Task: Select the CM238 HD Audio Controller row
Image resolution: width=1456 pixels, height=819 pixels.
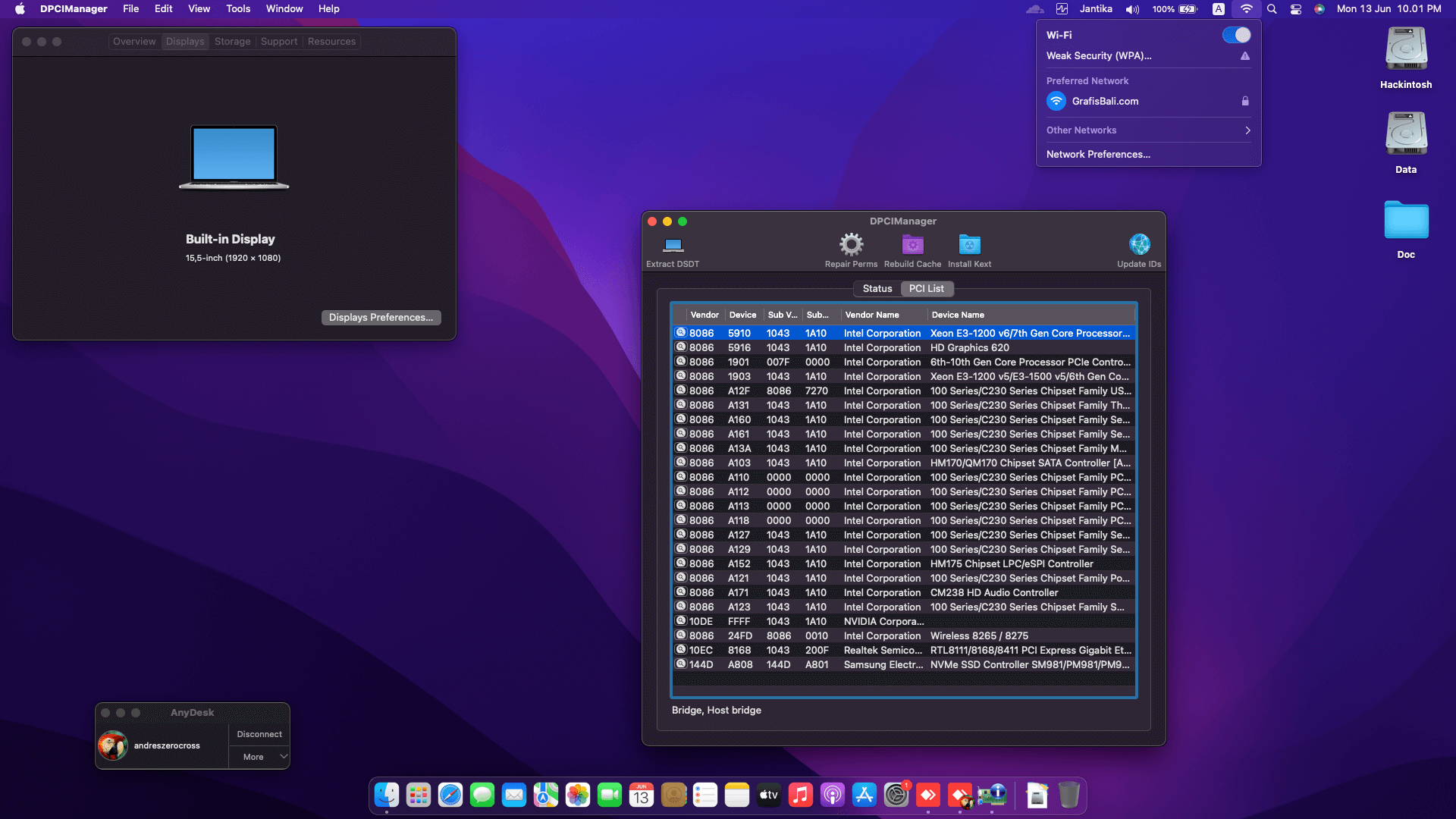Action: [x=904, y=593]
